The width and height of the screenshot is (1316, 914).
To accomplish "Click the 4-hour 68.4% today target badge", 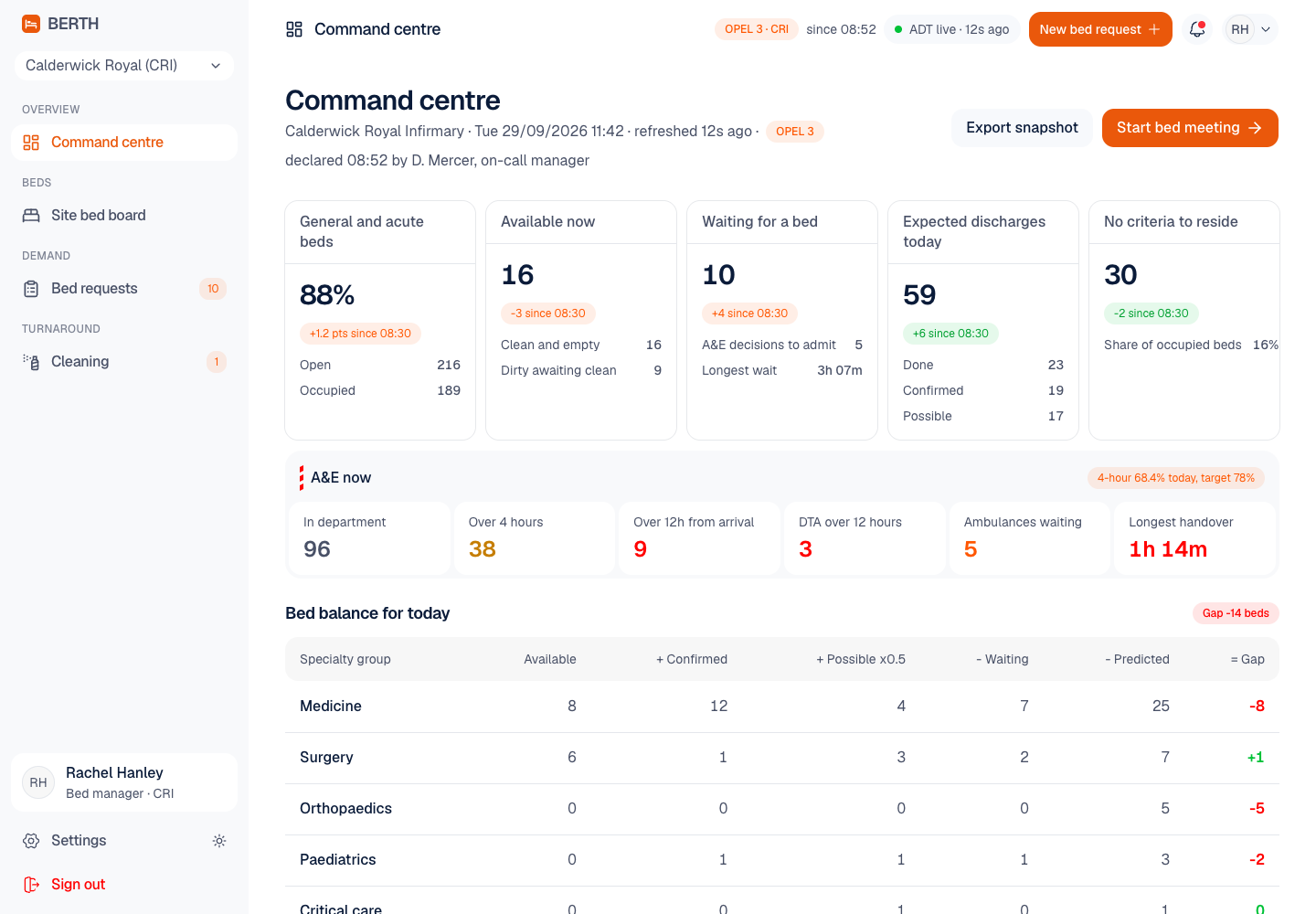I will coord(1176,478).
